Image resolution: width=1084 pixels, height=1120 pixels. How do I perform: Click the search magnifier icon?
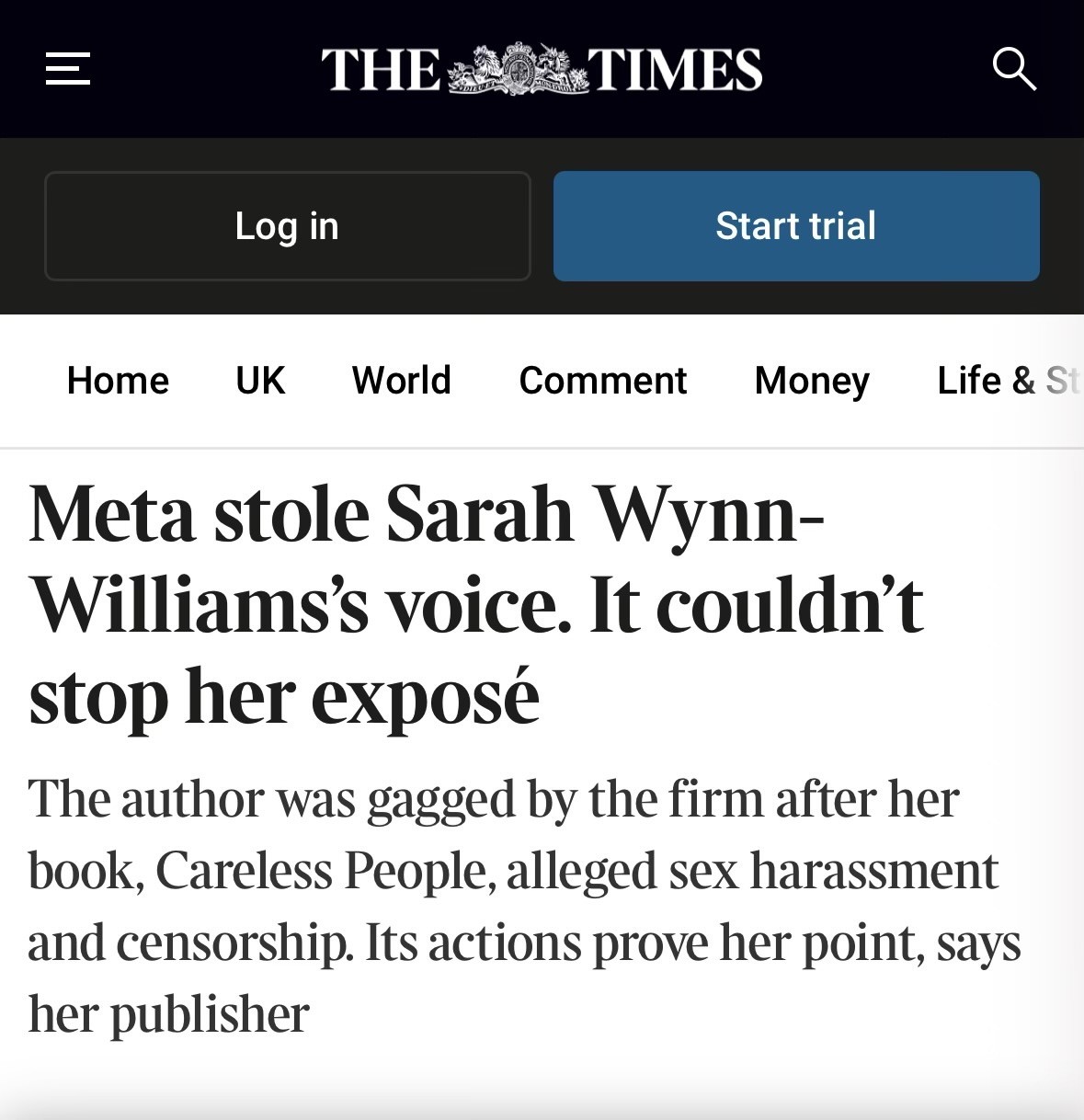1014,69
